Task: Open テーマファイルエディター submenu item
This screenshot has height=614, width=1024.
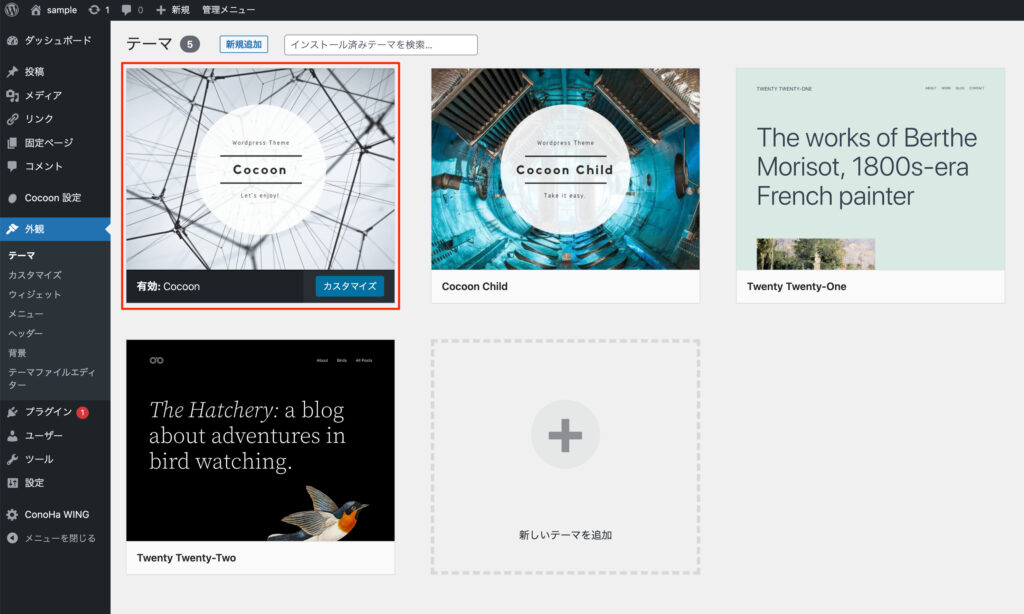Action: click(52, 378)
